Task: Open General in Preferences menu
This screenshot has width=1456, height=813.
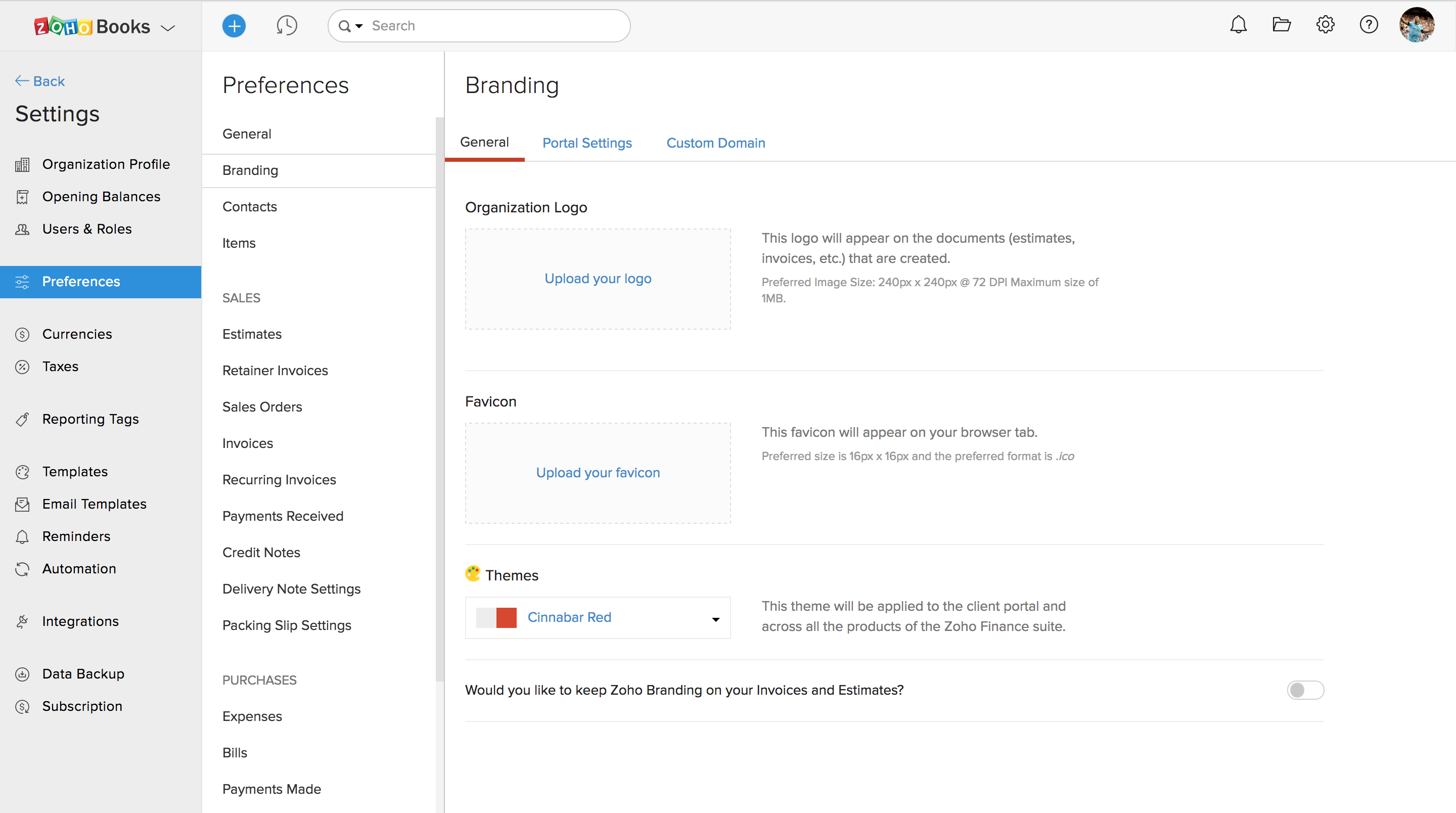Action: tap(247, 134)
